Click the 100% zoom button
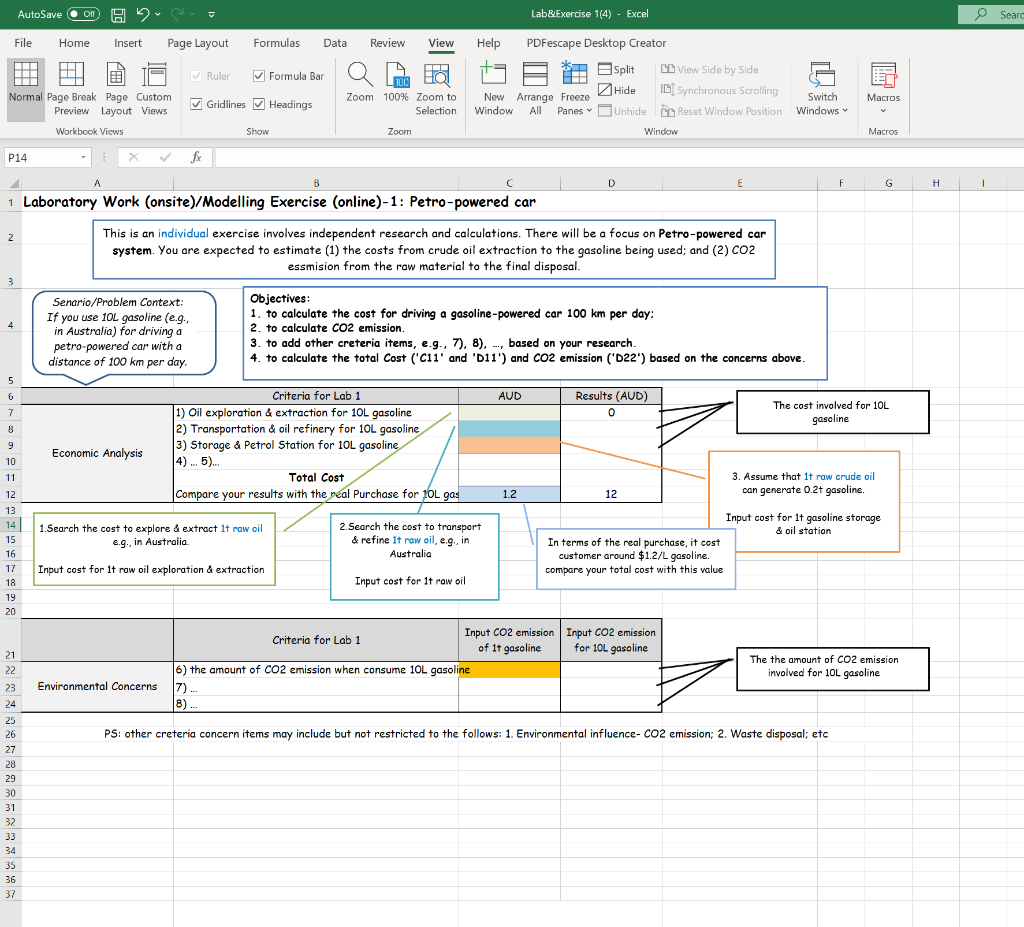 click(396, 87)
